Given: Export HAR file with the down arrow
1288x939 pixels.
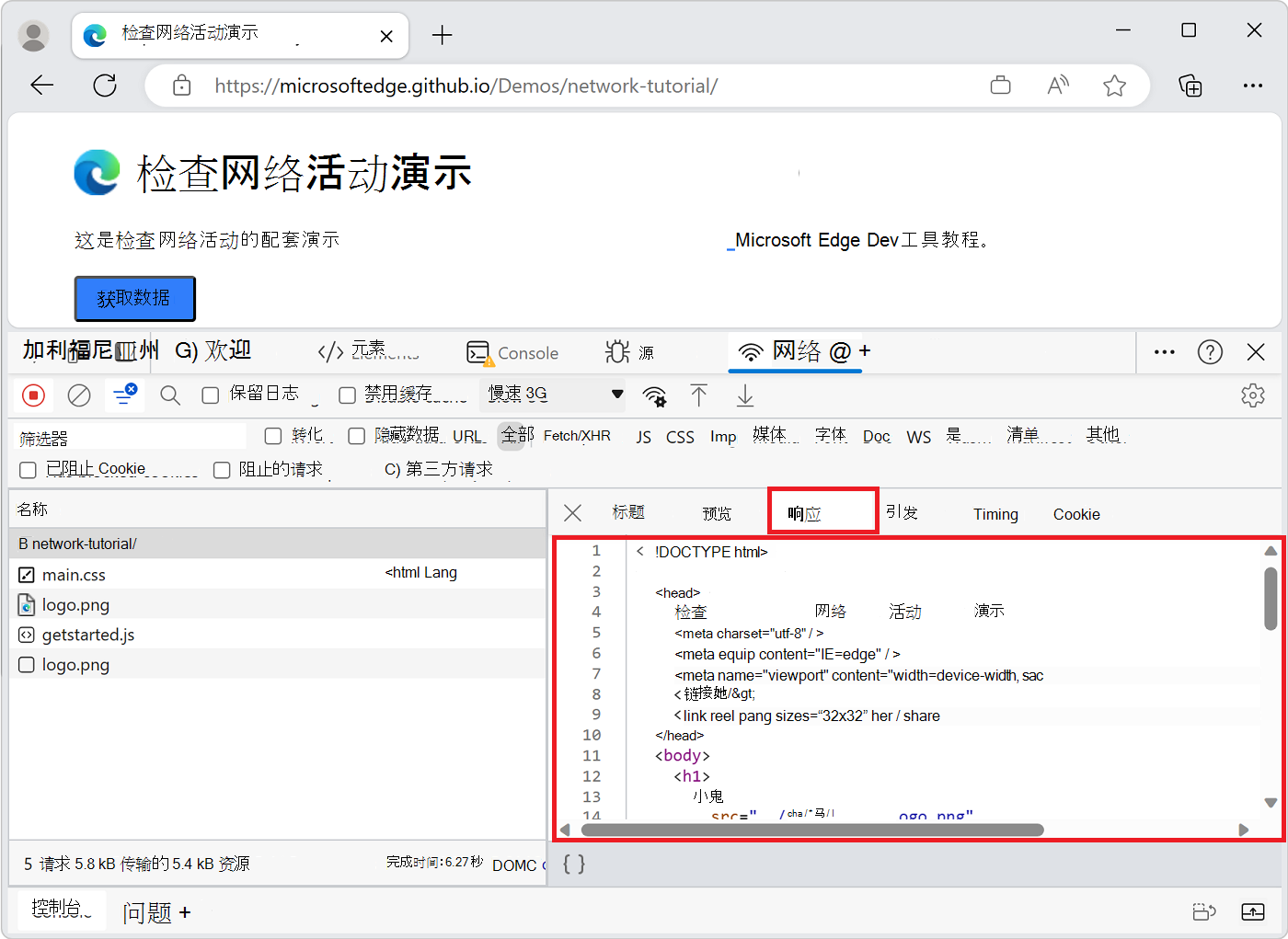Looking at the screenshot, I should 745,395.
